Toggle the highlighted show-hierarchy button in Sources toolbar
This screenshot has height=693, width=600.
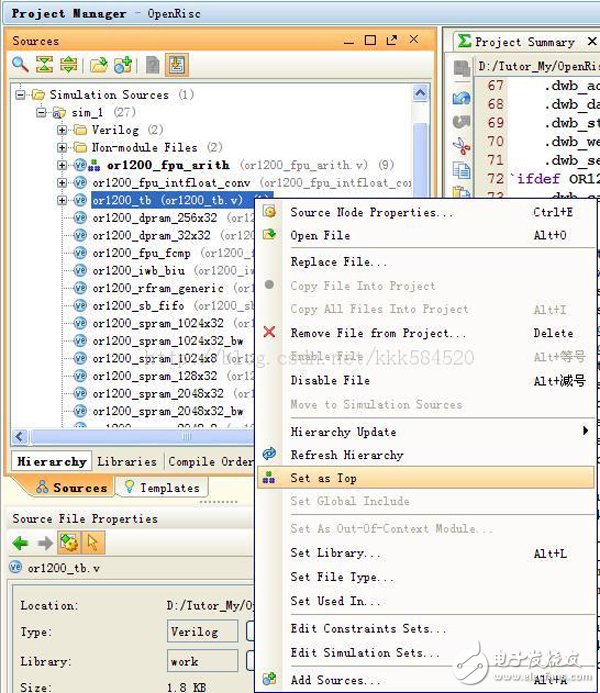coord(177,65)
